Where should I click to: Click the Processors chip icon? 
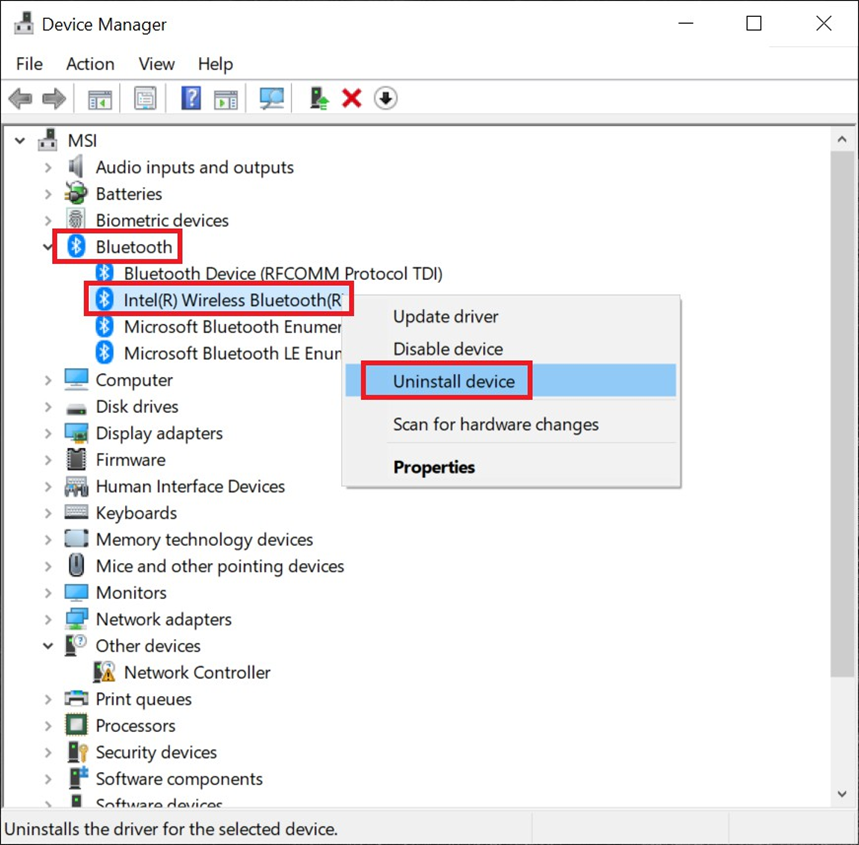click(x=76, y=724)
